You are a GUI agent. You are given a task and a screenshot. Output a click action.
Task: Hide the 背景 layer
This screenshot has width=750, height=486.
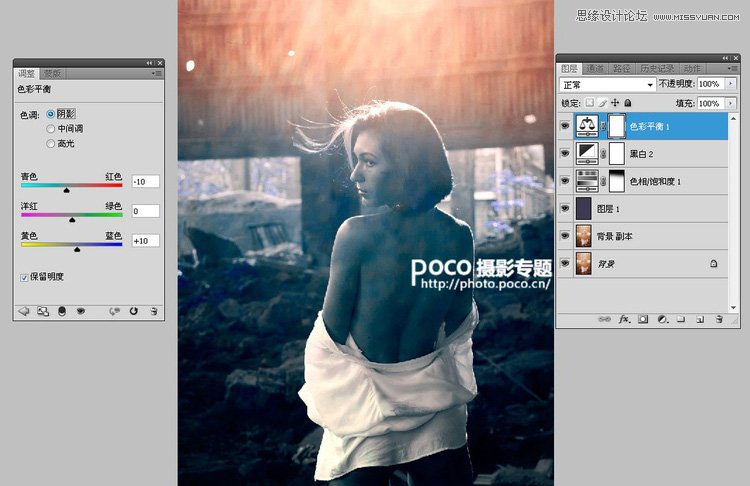[x=565, y=264]
